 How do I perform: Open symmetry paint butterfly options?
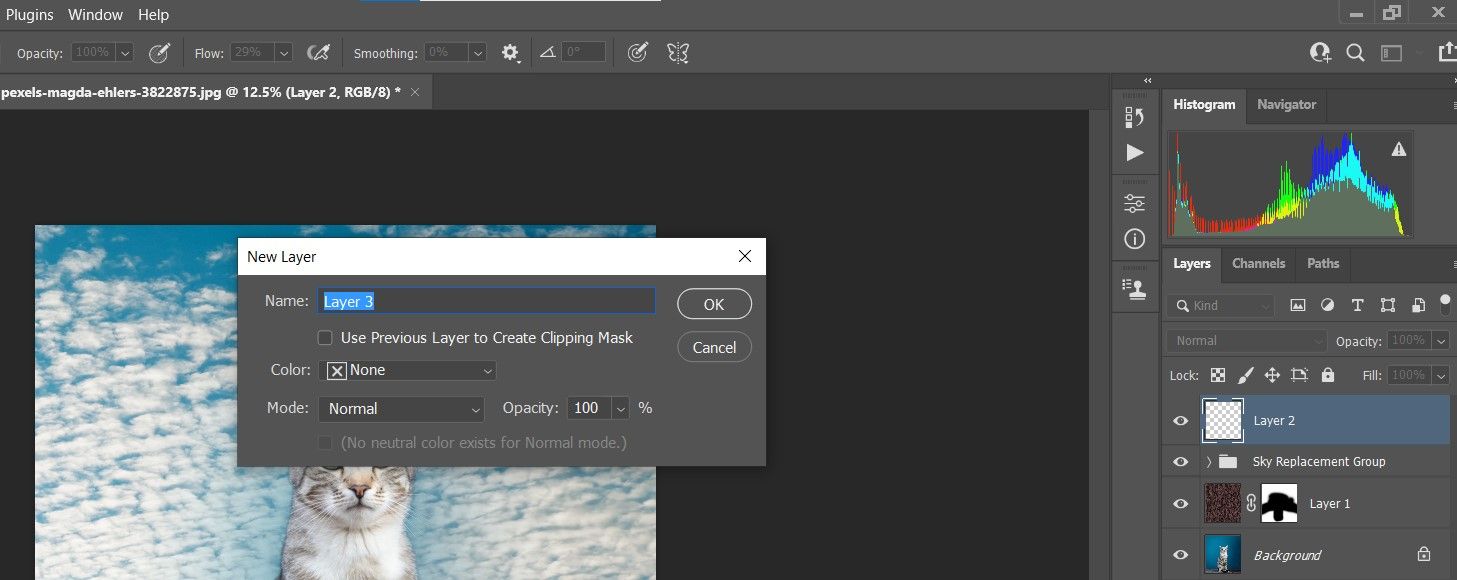(x=678, y=53)
